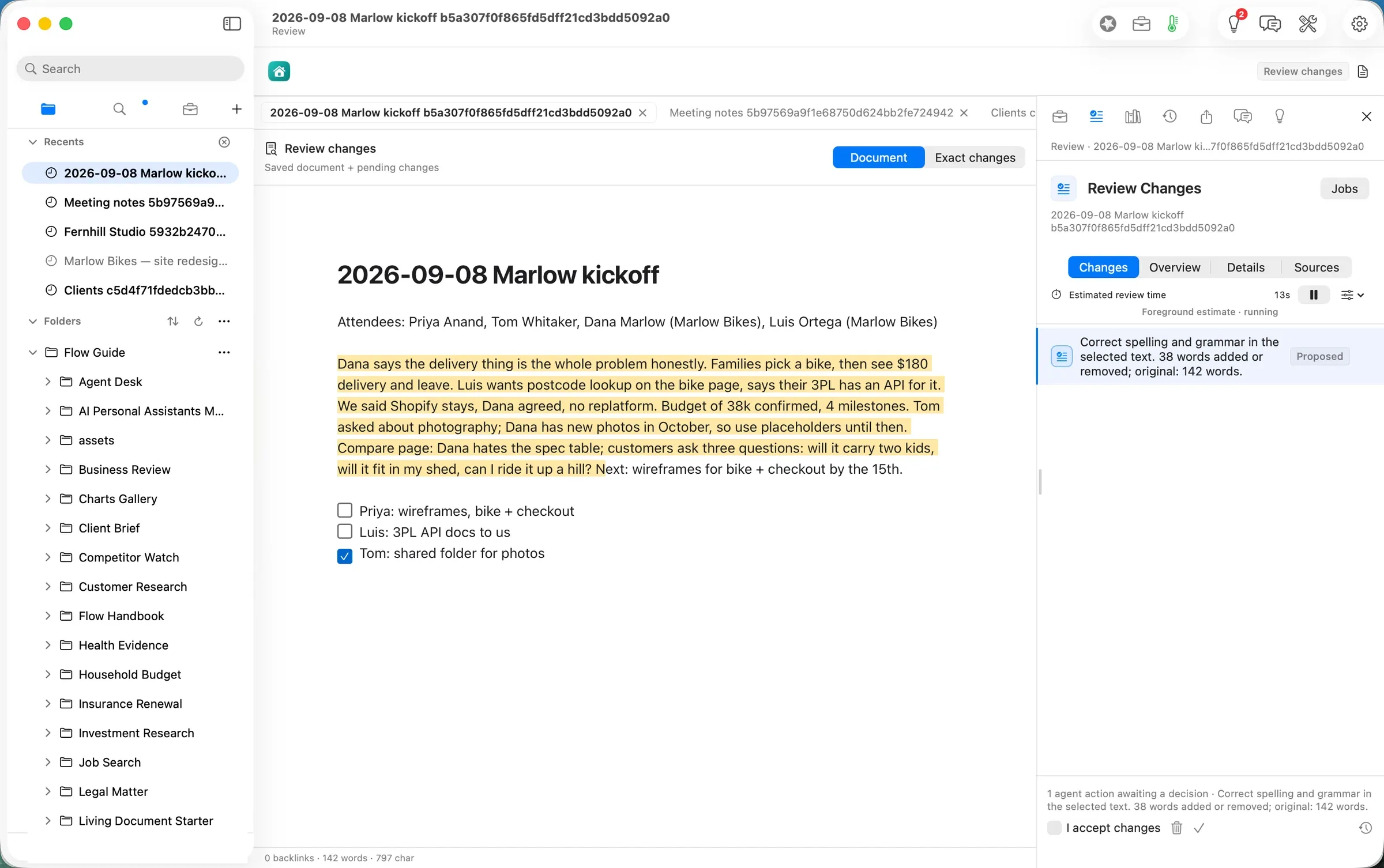Pause the running review estimate
The image size is (1384, 868).
coord(1314,295)
